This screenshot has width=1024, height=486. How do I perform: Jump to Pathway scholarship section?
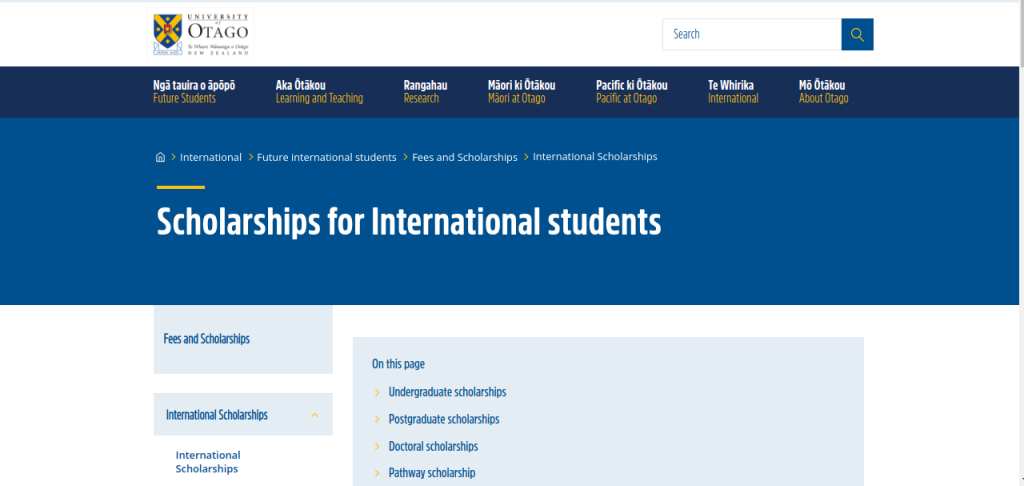point(432,473)
